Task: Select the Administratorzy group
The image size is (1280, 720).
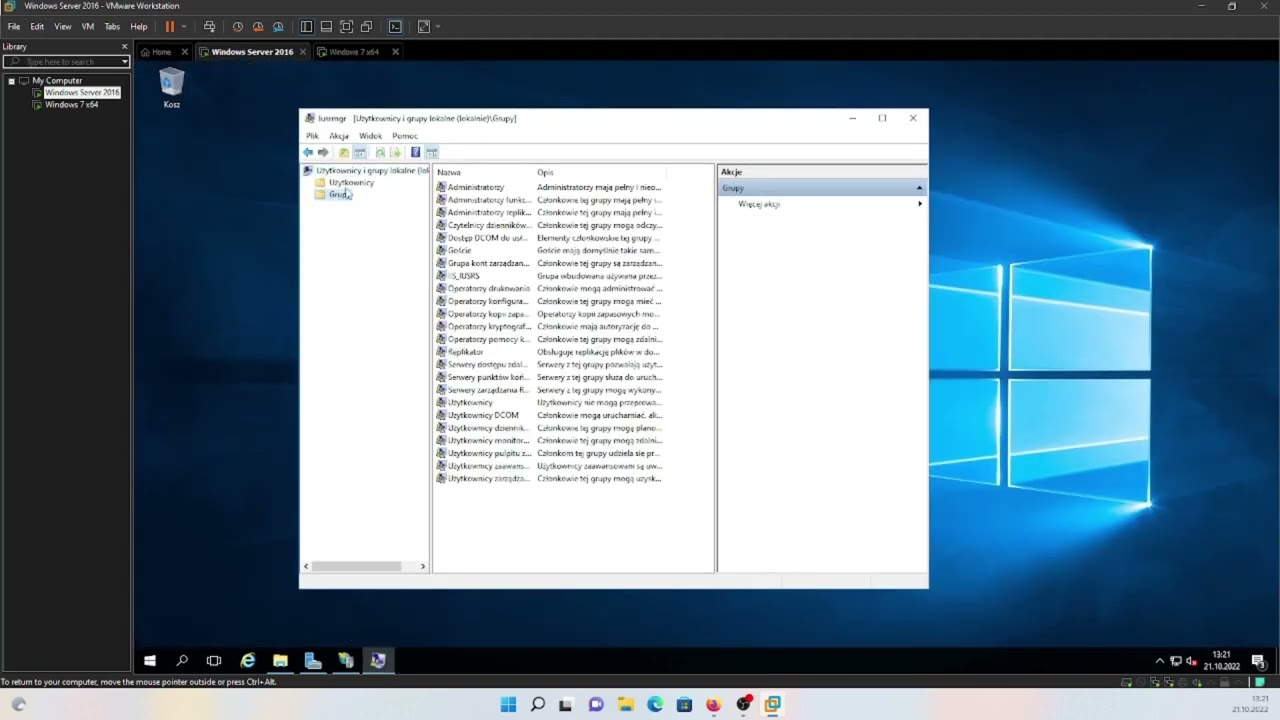Action: click(476, 187)
